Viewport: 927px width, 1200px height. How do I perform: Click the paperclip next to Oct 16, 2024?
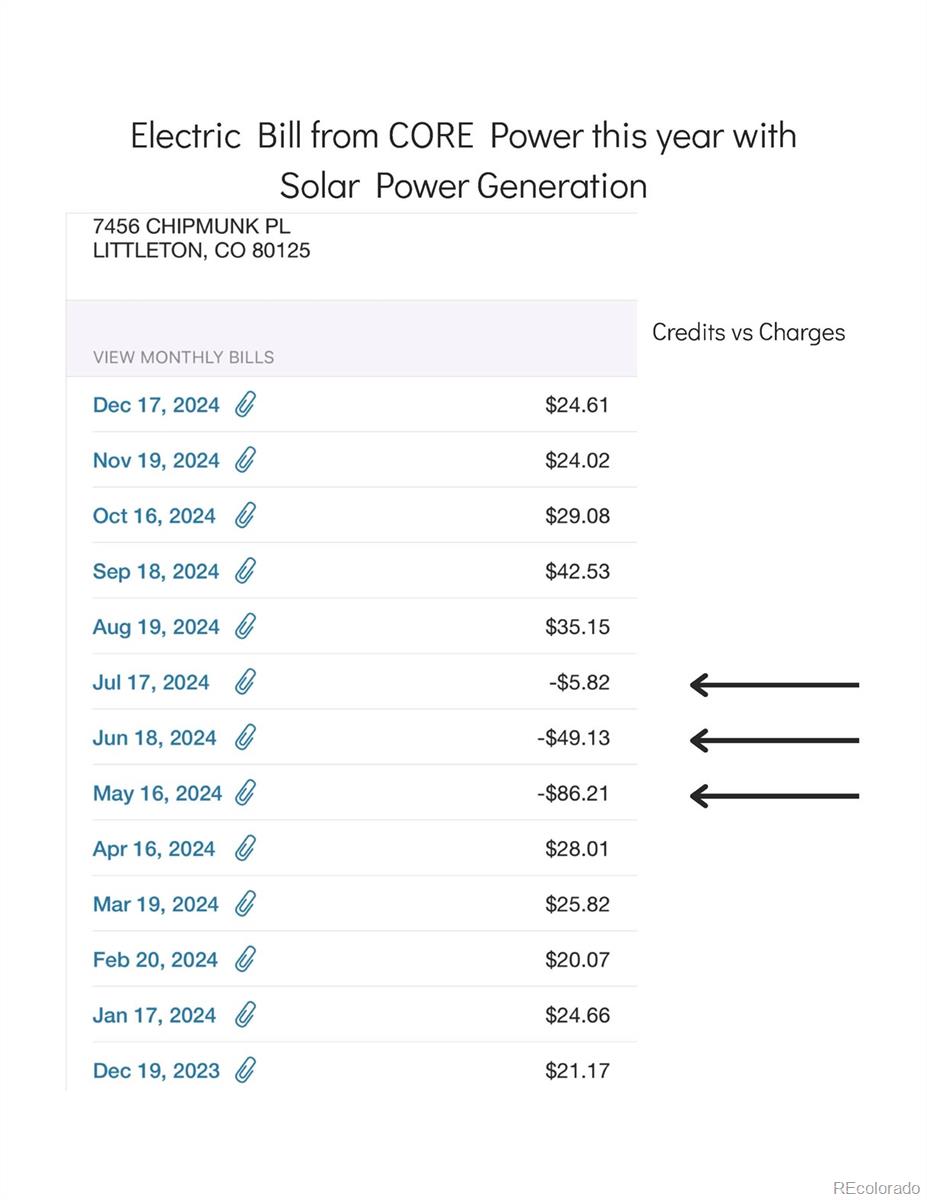click(x=245, y=516)
